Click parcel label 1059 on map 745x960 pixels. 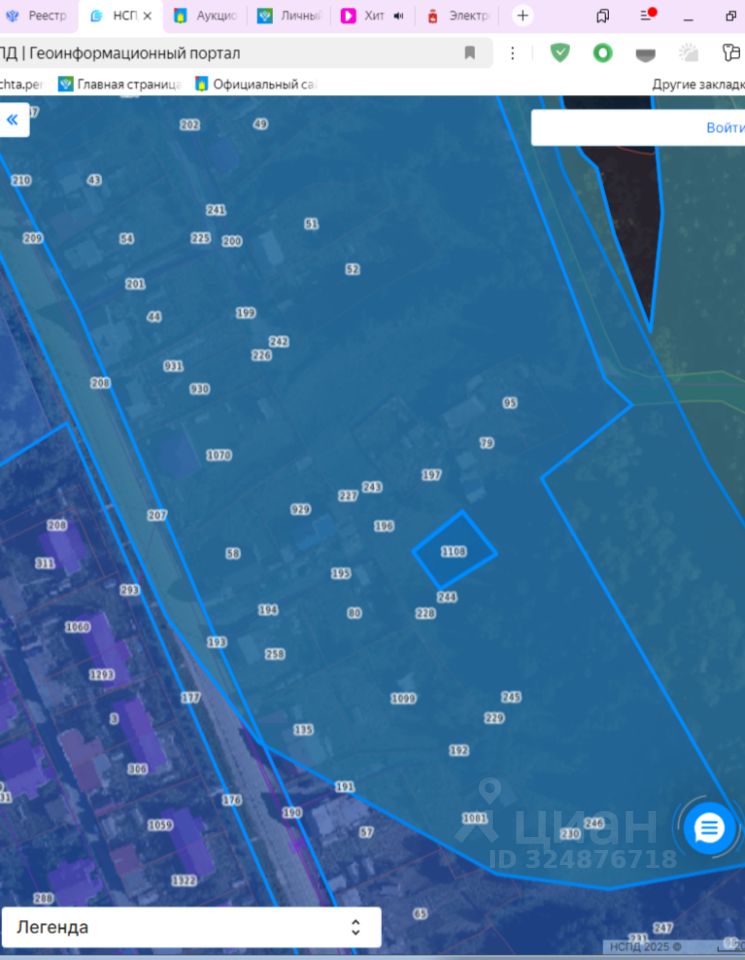(x=160, y=825)
